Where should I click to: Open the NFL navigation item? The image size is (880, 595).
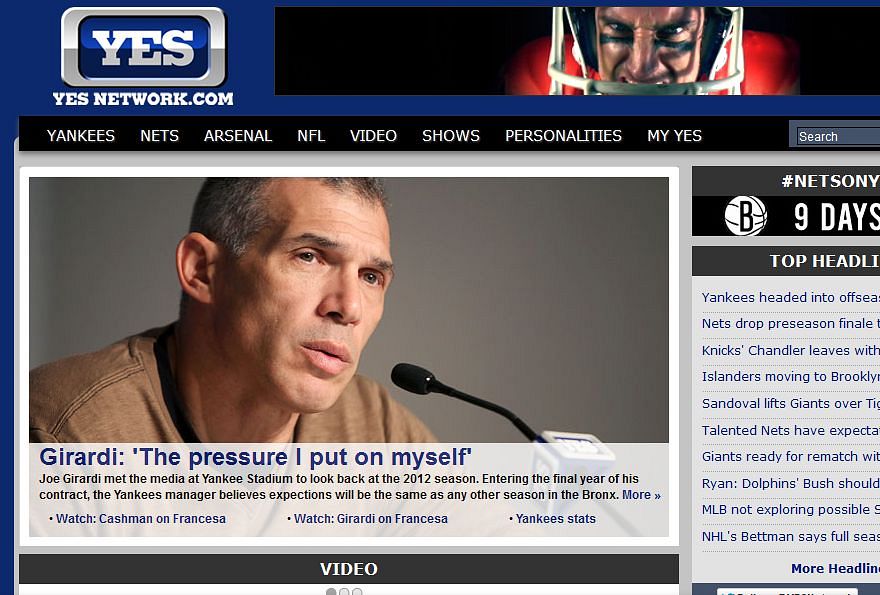coord(311,136)
